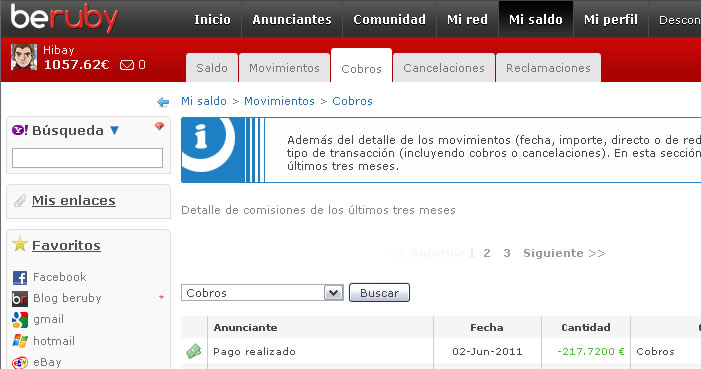Open the Mi perfil menu

click(x=611, y=19)
